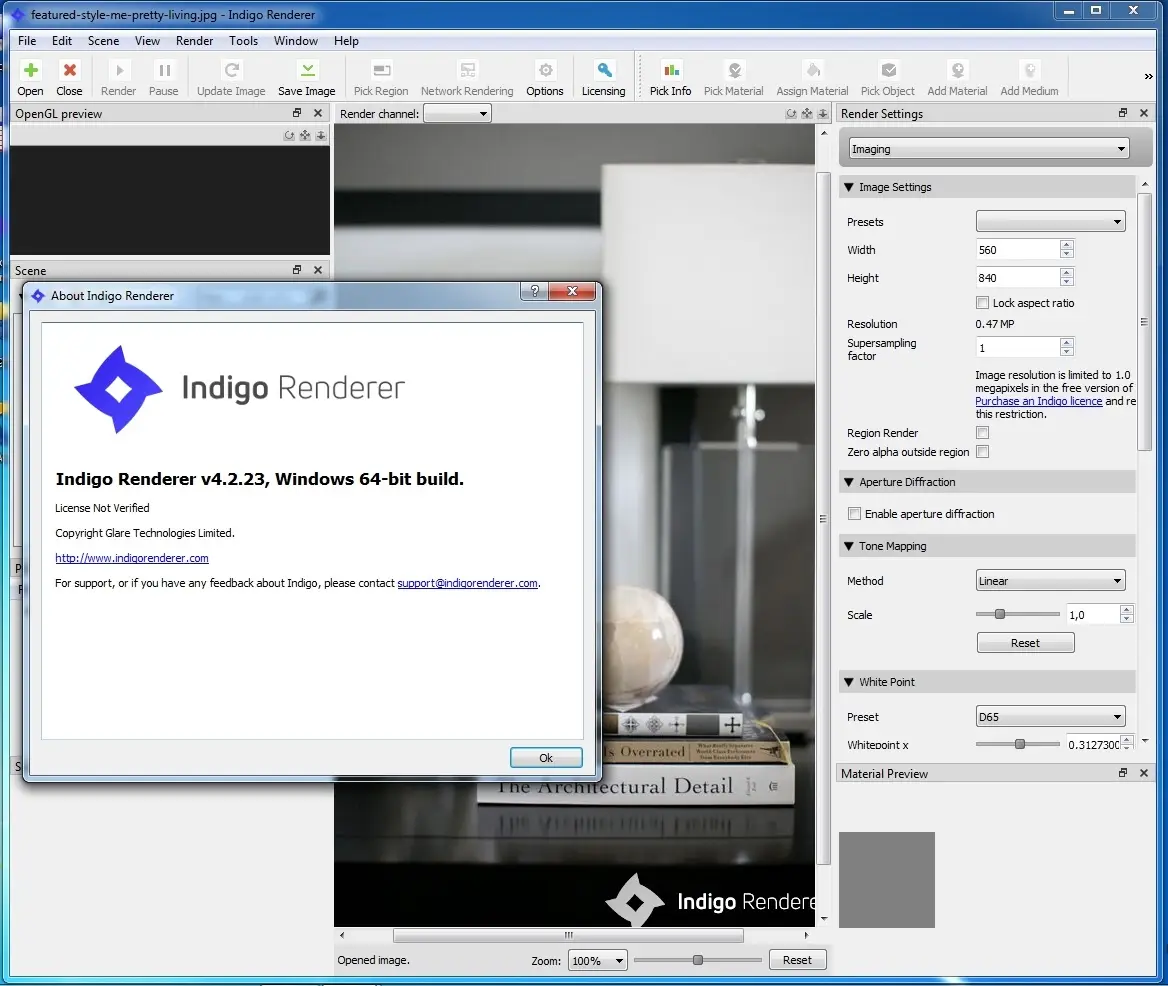Collapse the Tone Mapping section

tap(848, 546)
